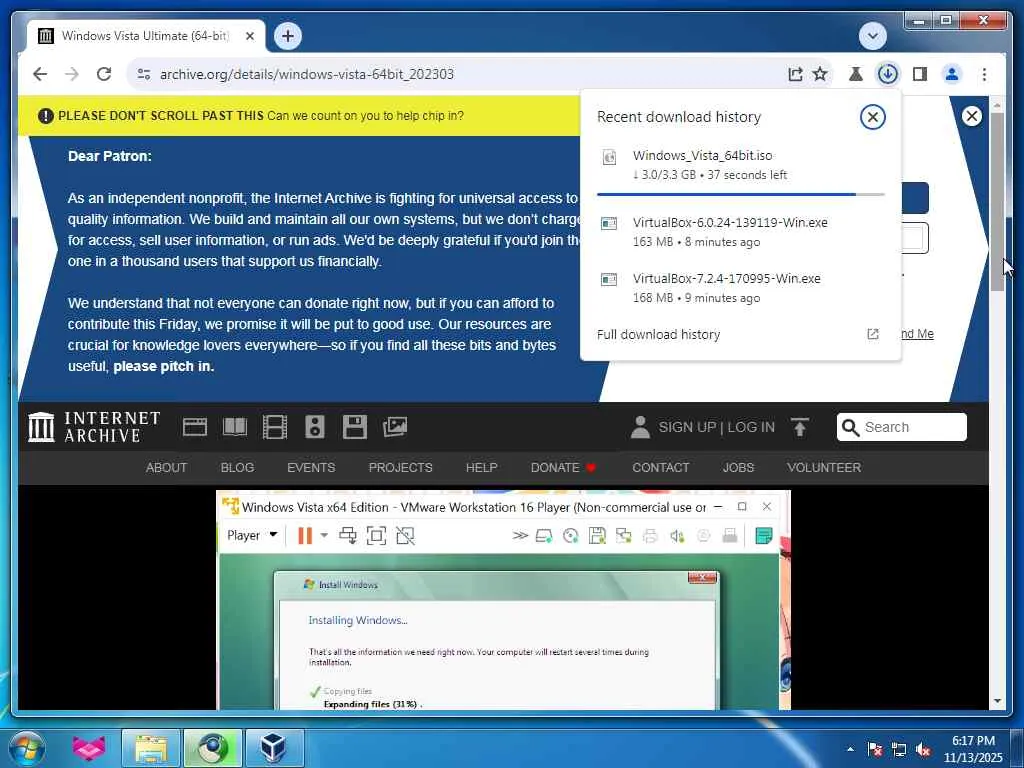Open the tab search dropdown

(x=872, y=36)
